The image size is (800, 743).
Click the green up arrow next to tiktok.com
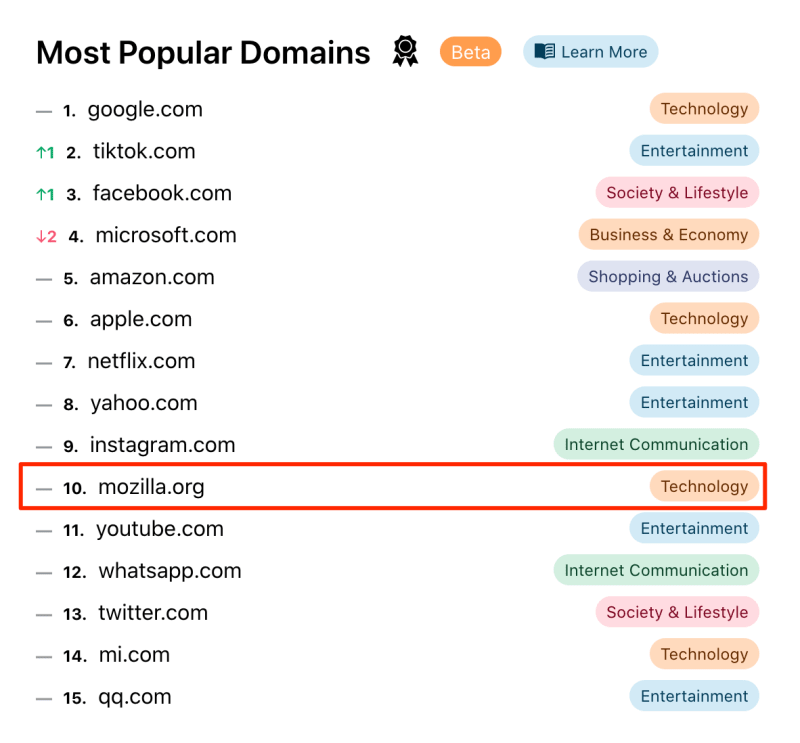tap(41, 153)
